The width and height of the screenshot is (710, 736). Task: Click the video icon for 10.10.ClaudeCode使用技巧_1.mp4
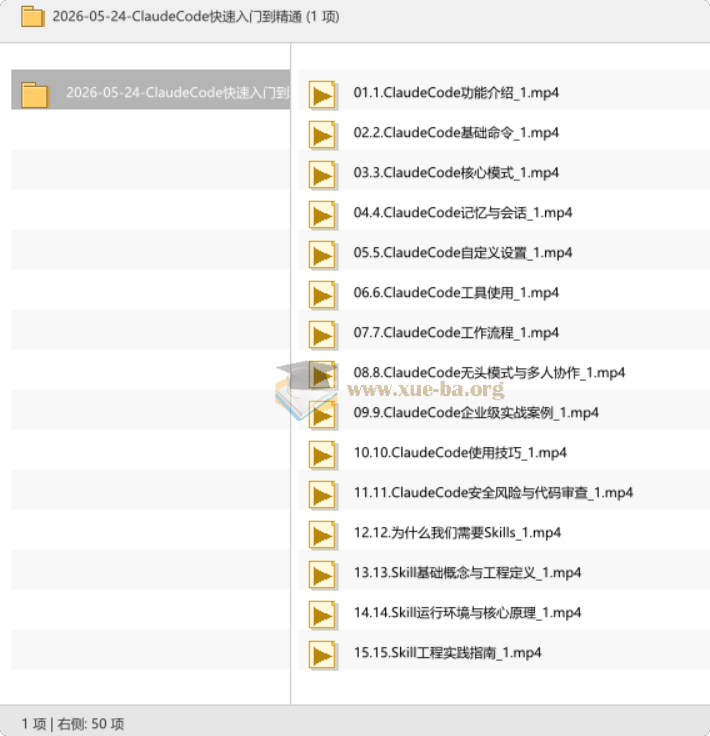point(322,455)
